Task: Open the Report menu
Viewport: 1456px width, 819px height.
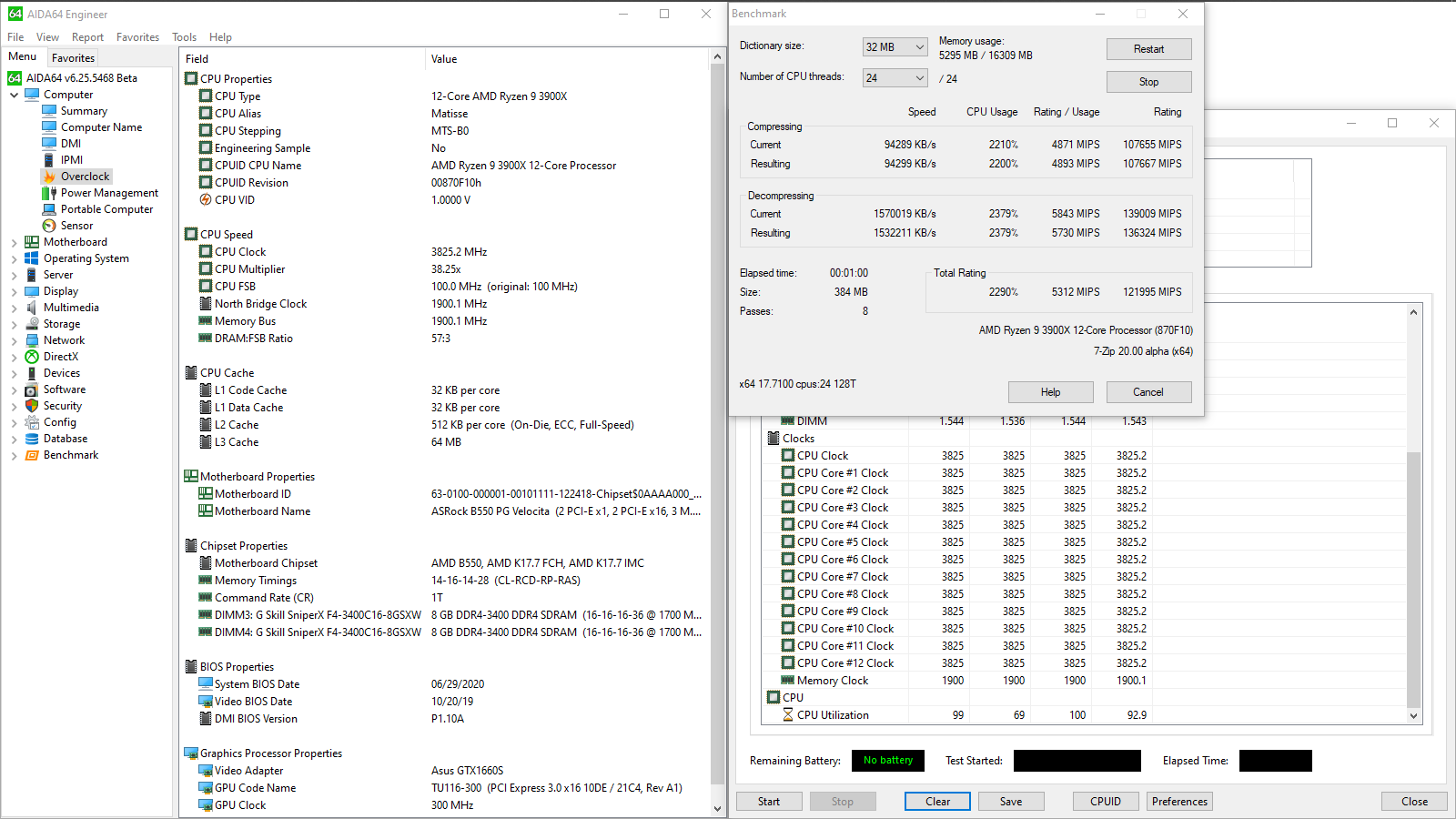Action: click(x=87, y=37)
